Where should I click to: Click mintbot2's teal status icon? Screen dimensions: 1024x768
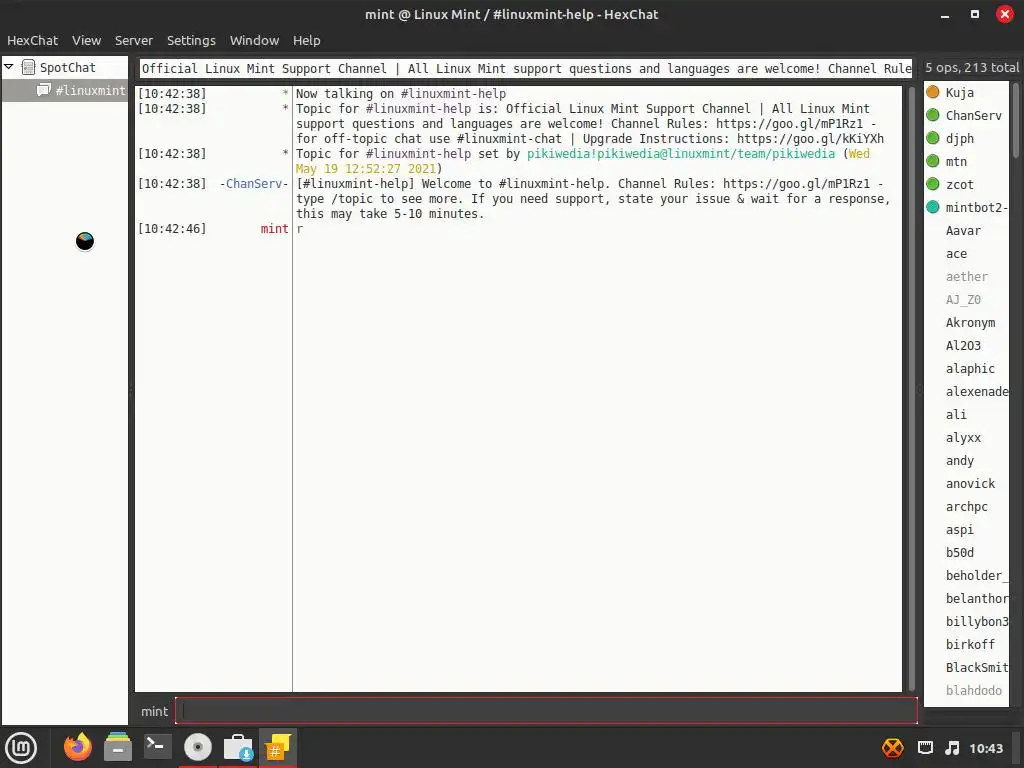point(933,207)
